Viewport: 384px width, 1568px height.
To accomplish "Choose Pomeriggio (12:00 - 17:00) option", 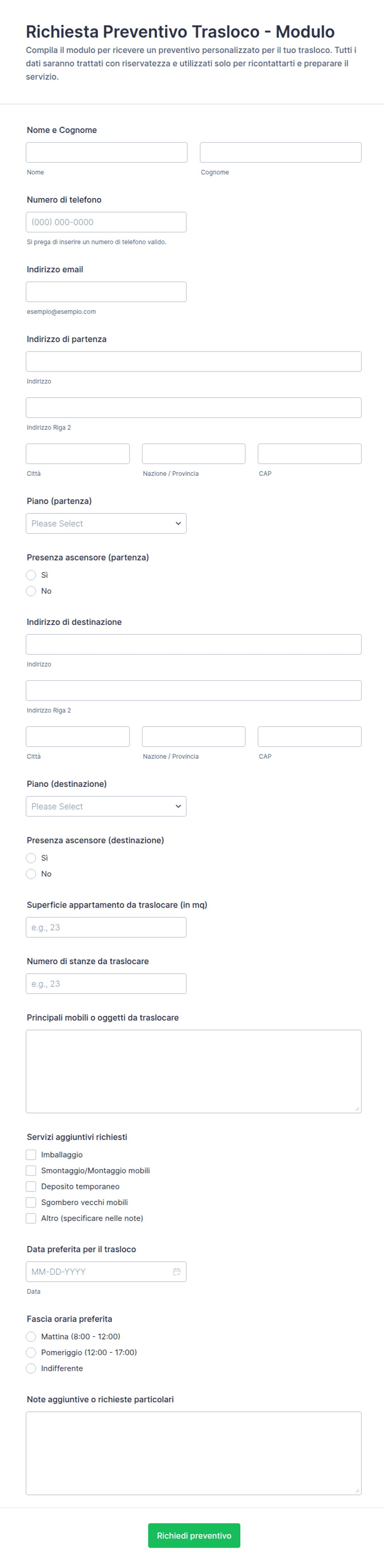I will (31, 1353).
